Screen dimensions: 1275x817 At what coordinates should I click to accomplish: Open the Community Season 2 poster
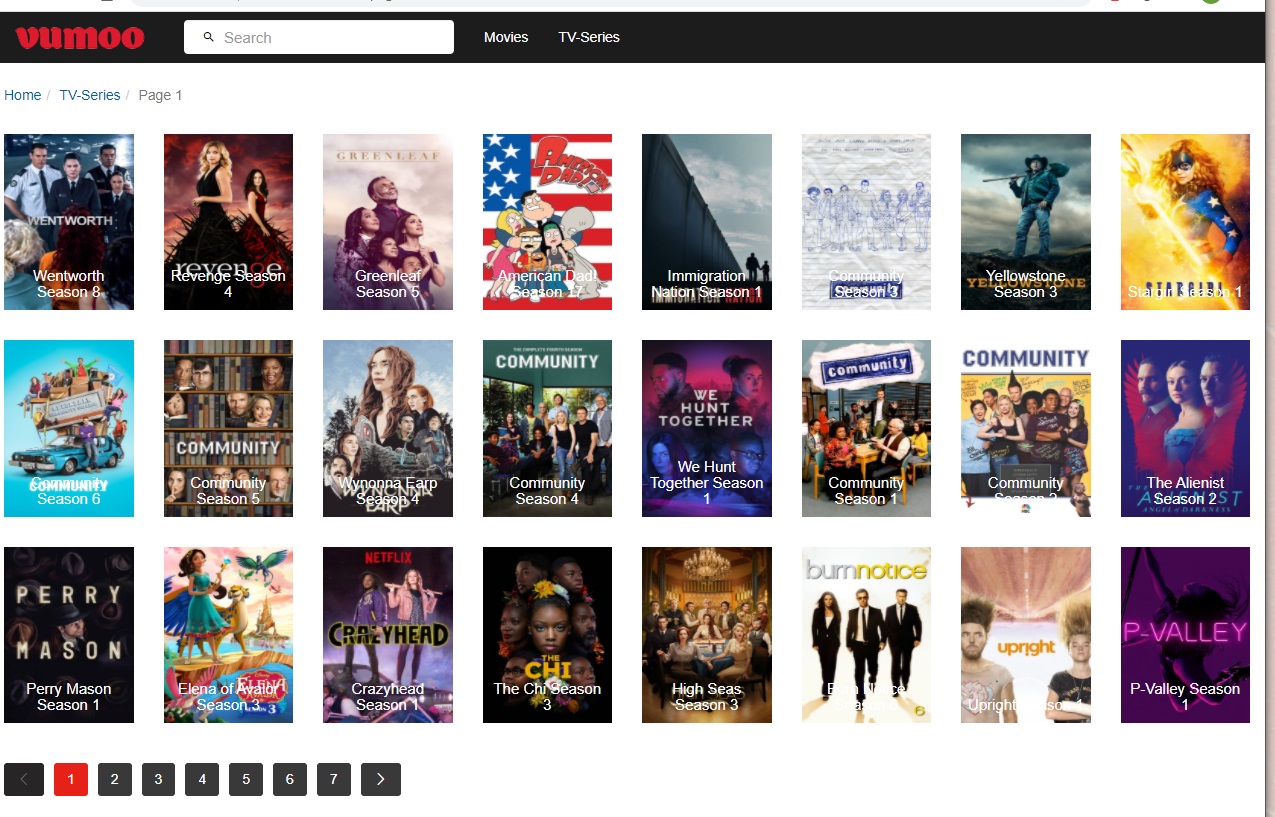[1026, 428]
